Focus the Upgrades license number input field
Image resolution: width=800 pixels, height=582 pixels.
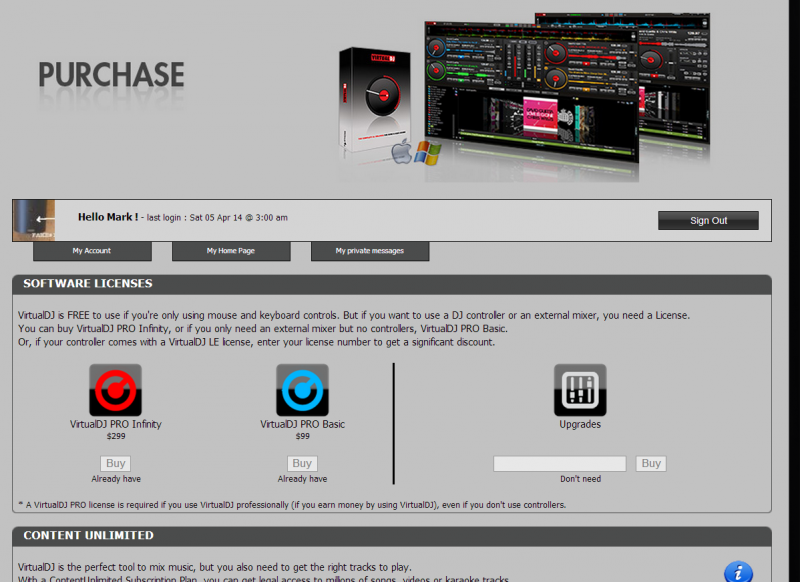(x=560, y=464)
